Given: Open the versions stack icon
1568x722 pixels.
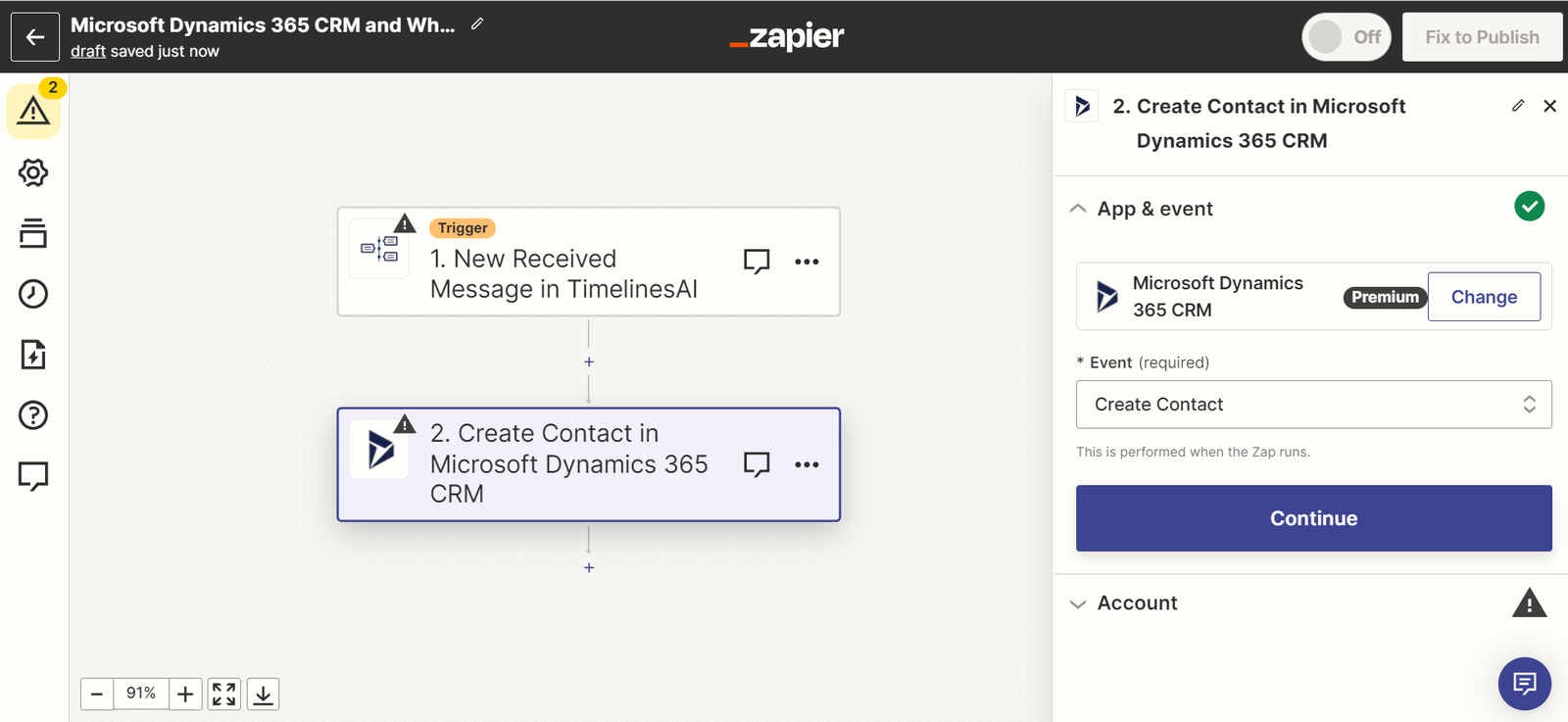Looking at the screenshot, I should [x=33, y=233].
